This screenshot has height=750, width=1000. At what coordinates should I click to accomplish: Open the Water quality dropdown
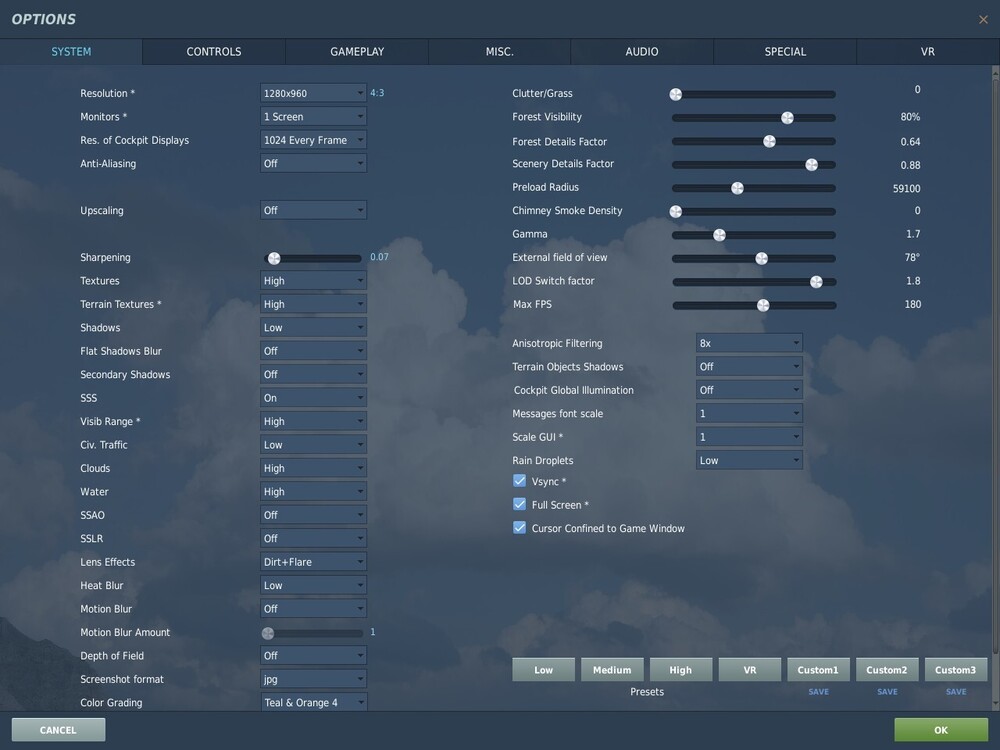tap(313, 492)
